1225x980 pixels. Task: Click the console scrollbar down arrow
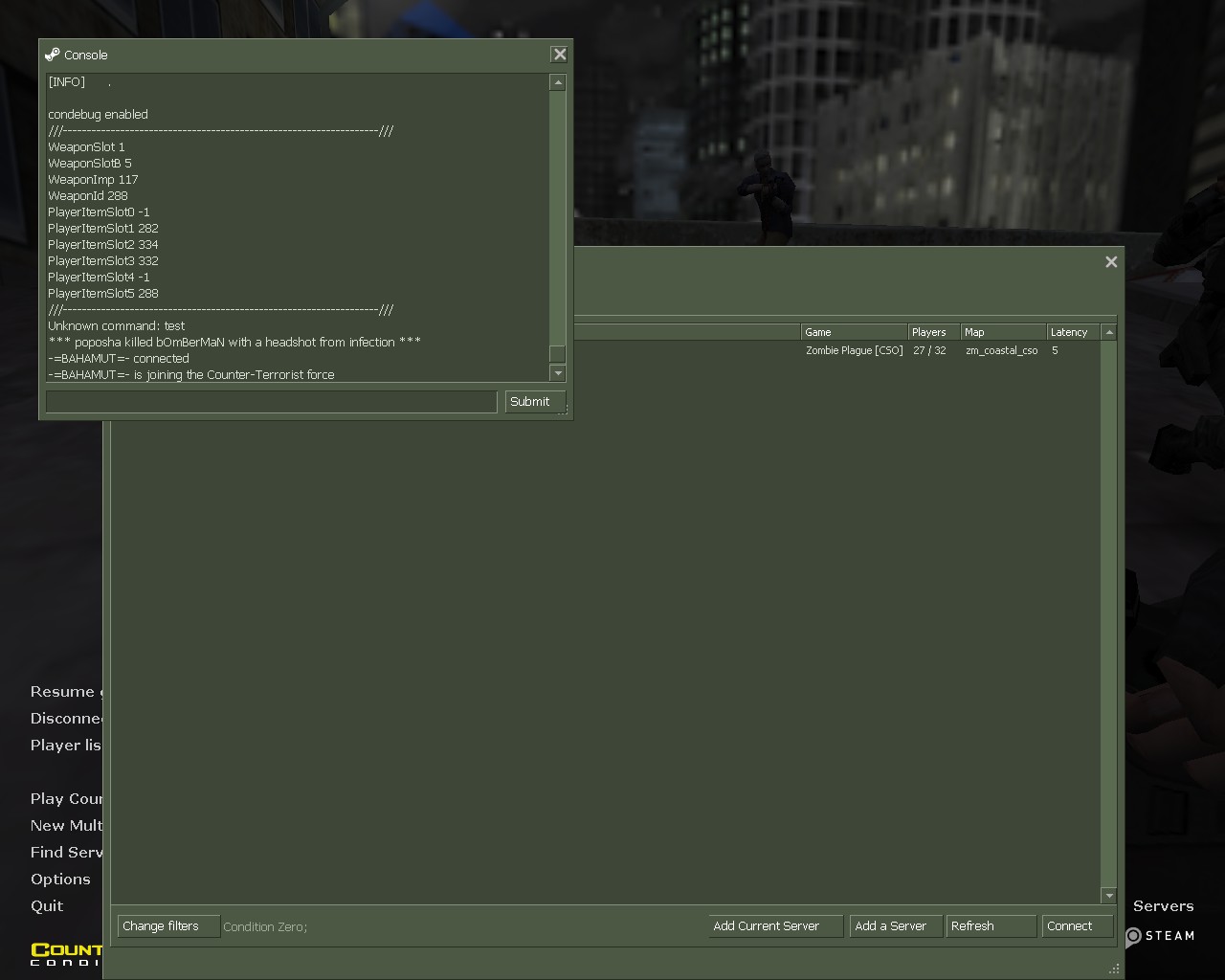click(558, 373)
